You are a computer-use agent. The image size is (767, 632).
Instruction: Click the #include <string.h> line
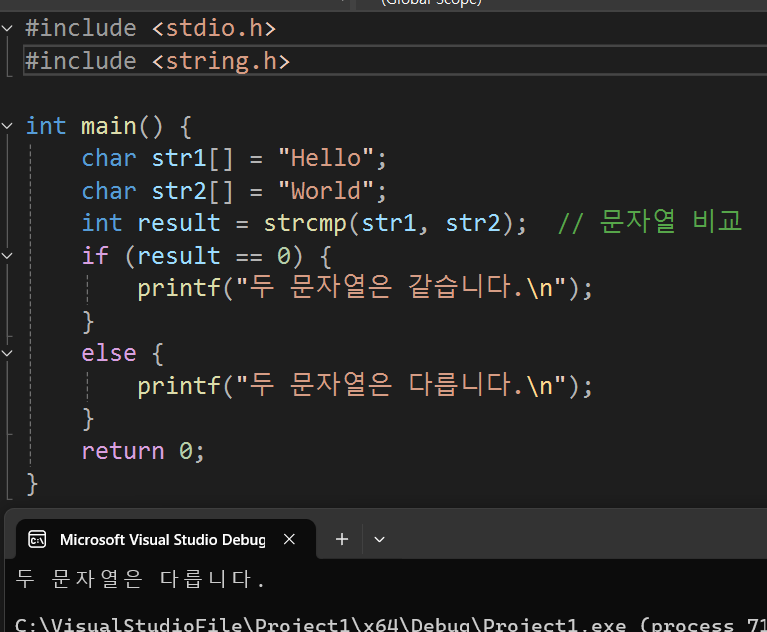158,61
